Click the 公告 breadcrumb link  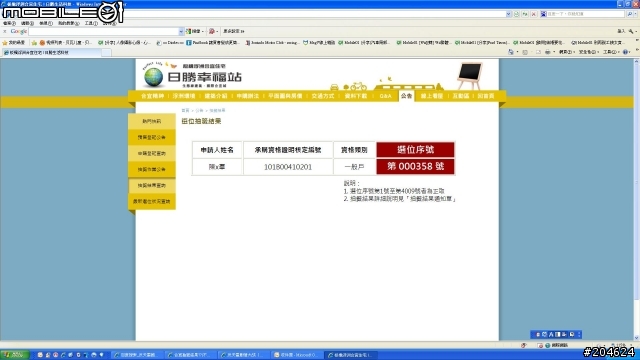click(x=199, y=111)
